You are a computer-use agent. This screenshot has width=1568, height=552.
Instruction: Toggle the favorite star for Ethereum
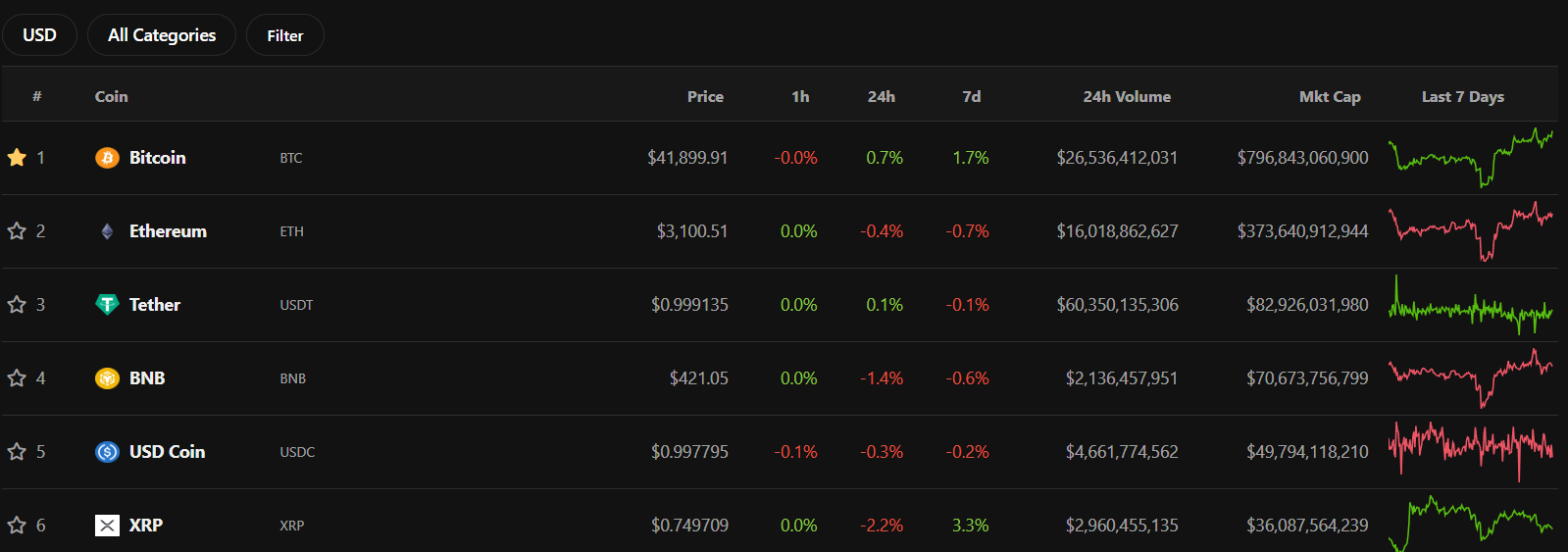coord(17,230)
